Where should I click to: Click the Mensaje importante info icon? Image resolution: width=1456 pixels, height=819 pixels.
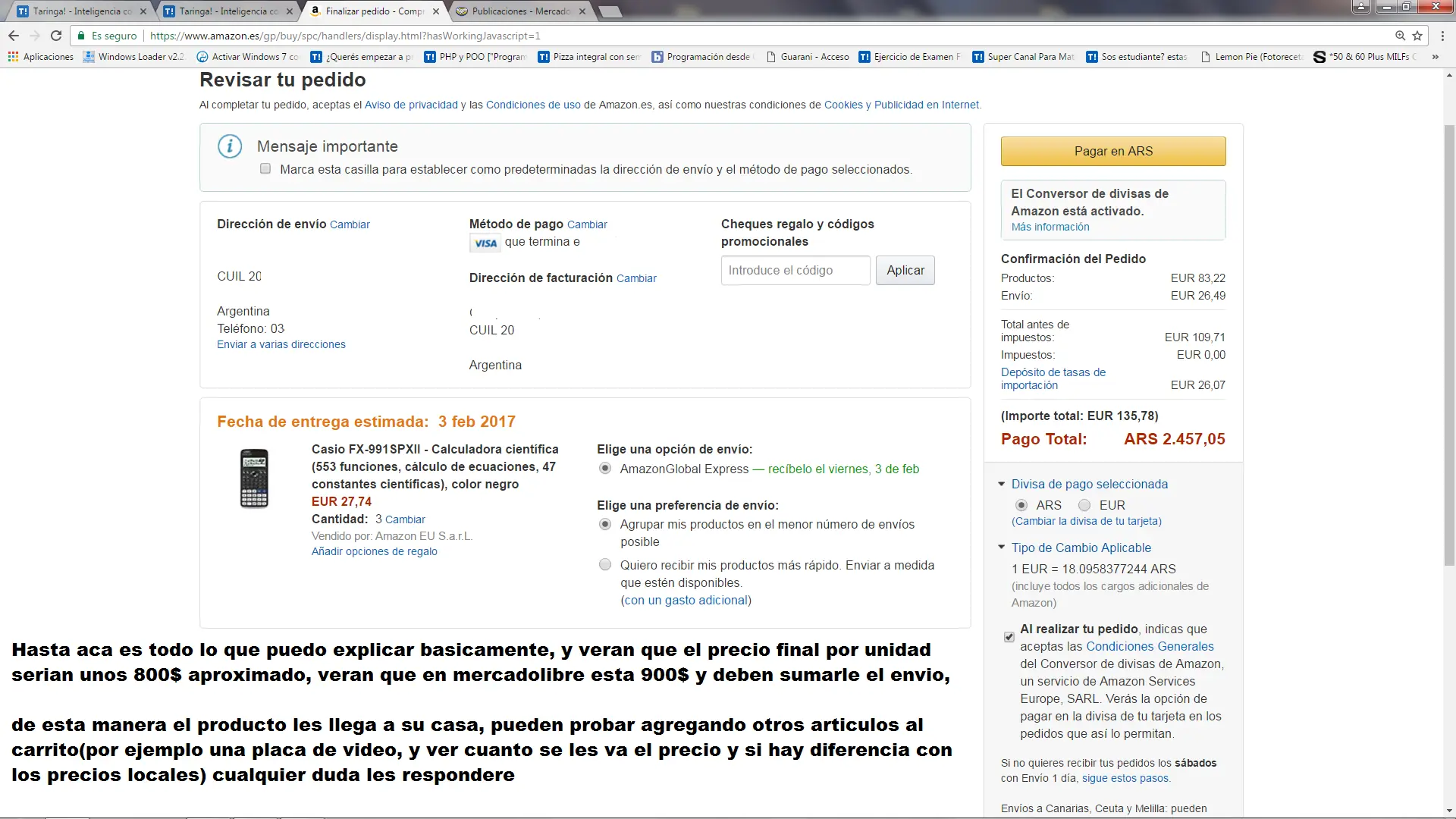pos(230,146)
